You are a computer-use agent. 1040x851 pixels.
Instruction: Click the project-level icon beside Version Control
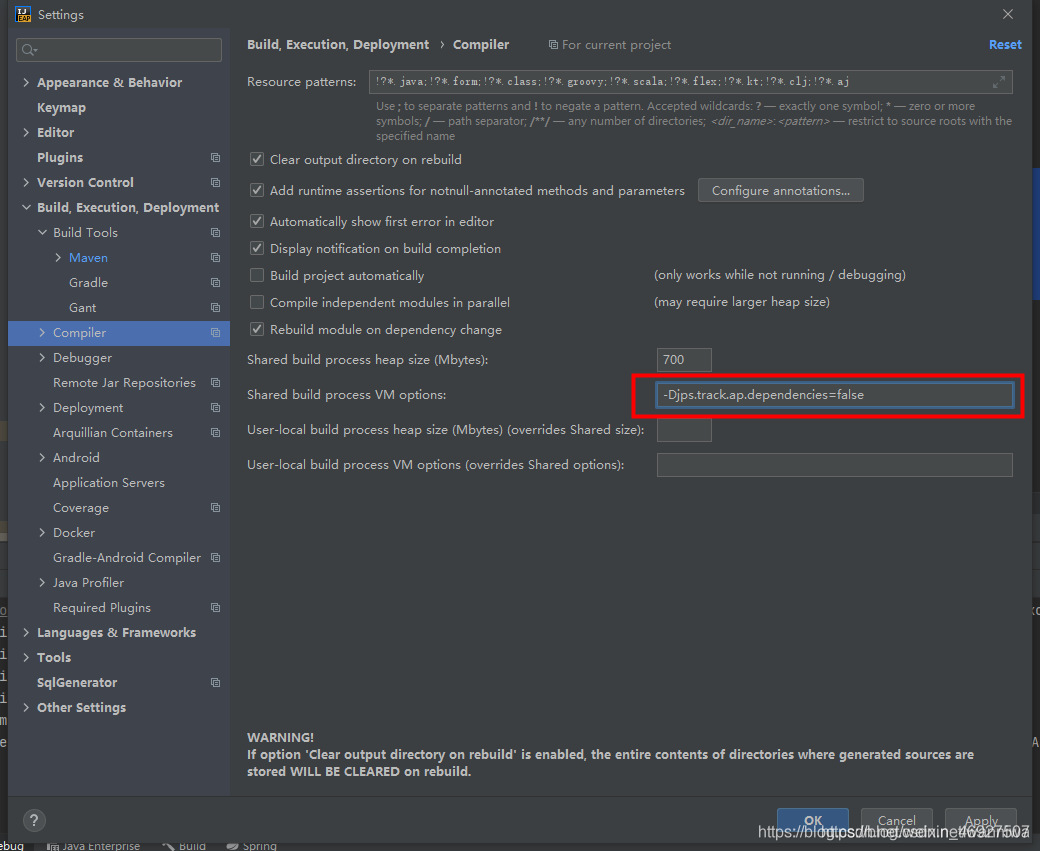coord(216,182)
